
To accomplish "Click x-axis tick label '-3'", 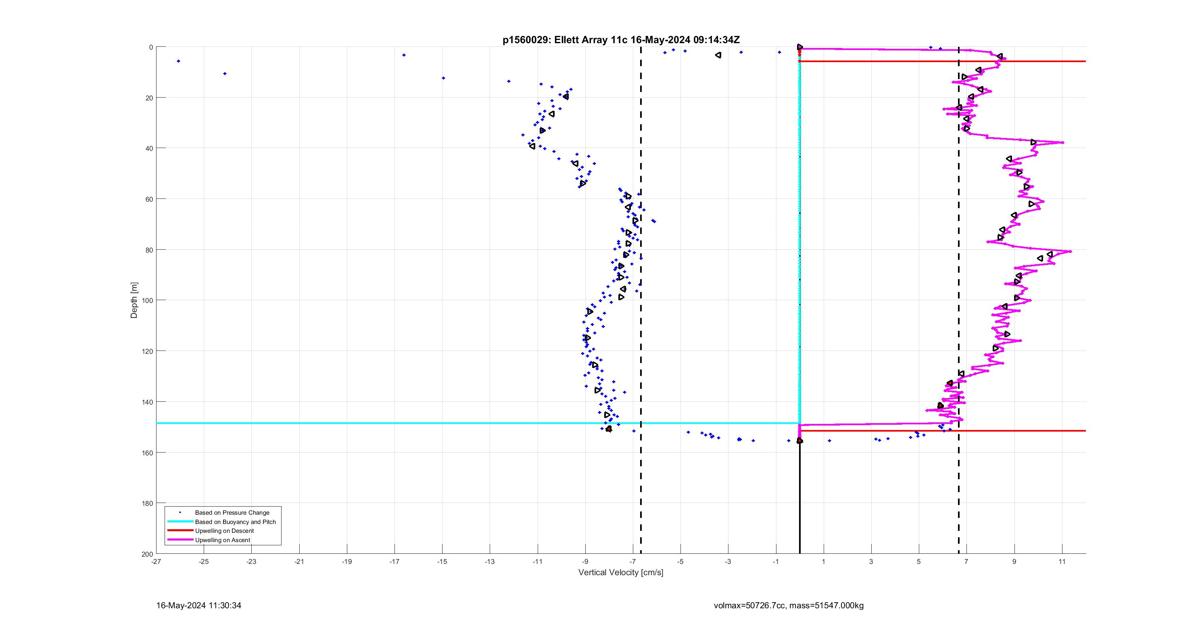I will (728, 562).
